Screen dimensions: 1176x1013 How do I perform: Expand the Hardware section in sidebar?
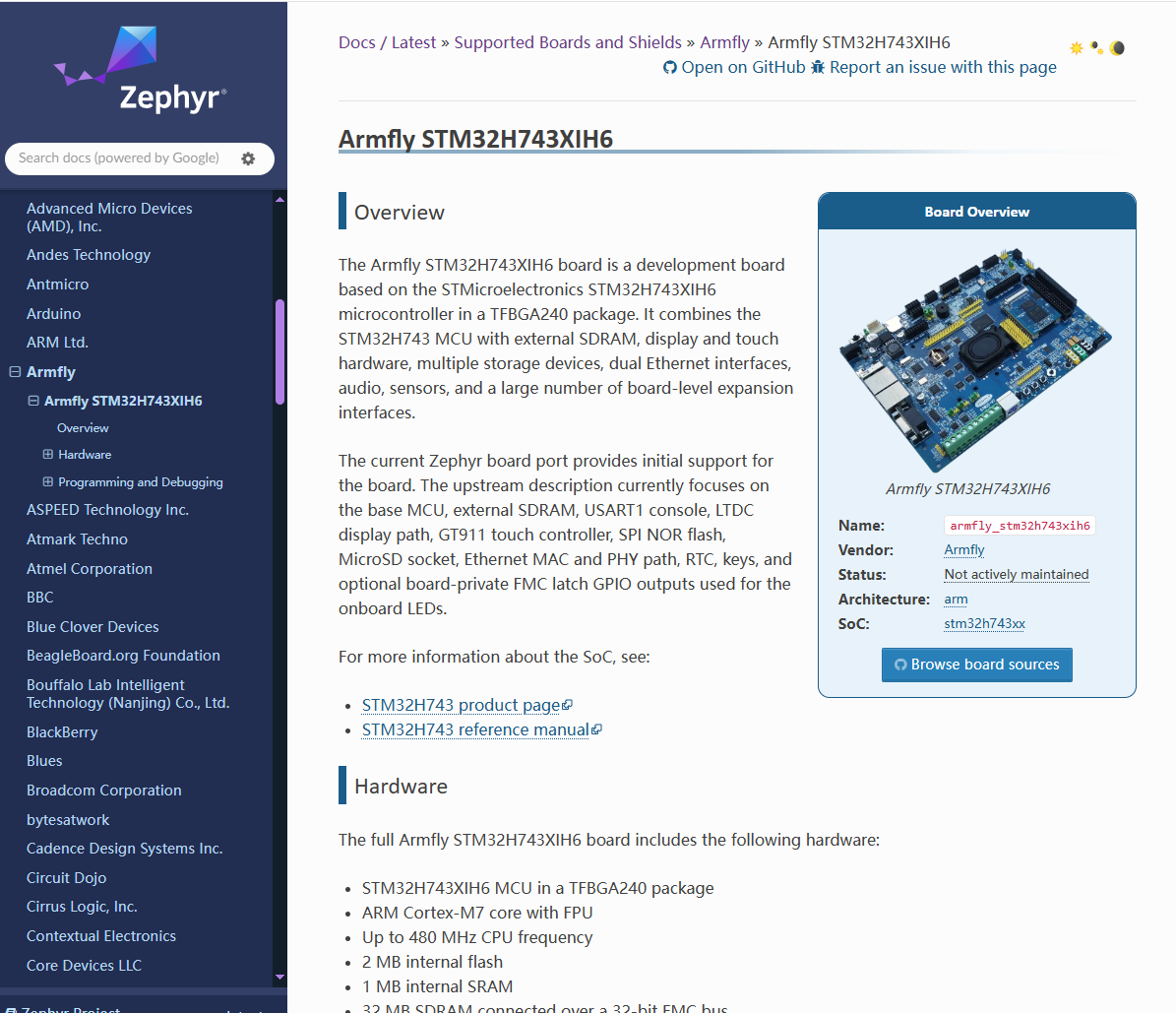tap(48, 454)
